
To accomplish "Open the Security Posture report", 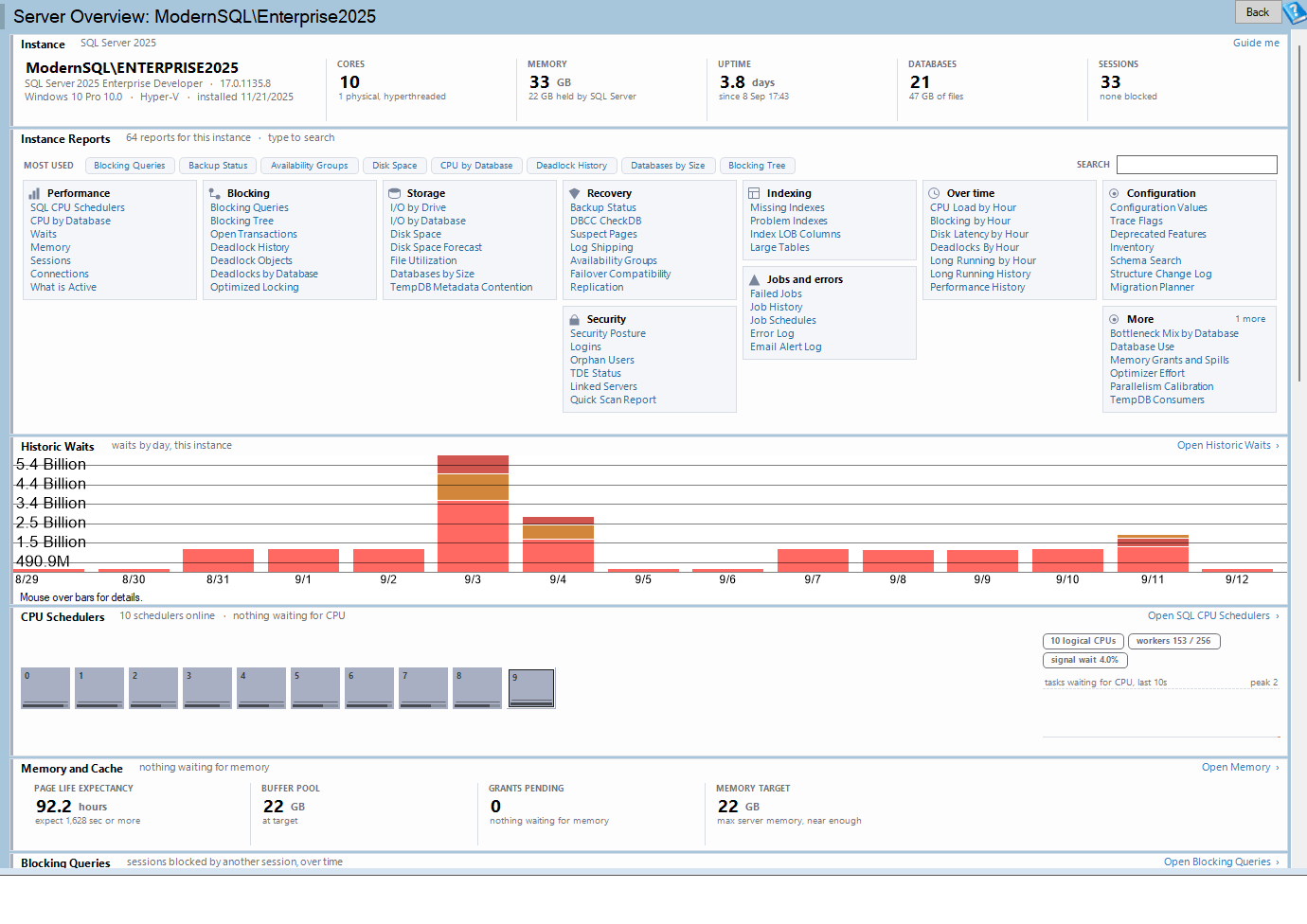I will click(608, 333).
